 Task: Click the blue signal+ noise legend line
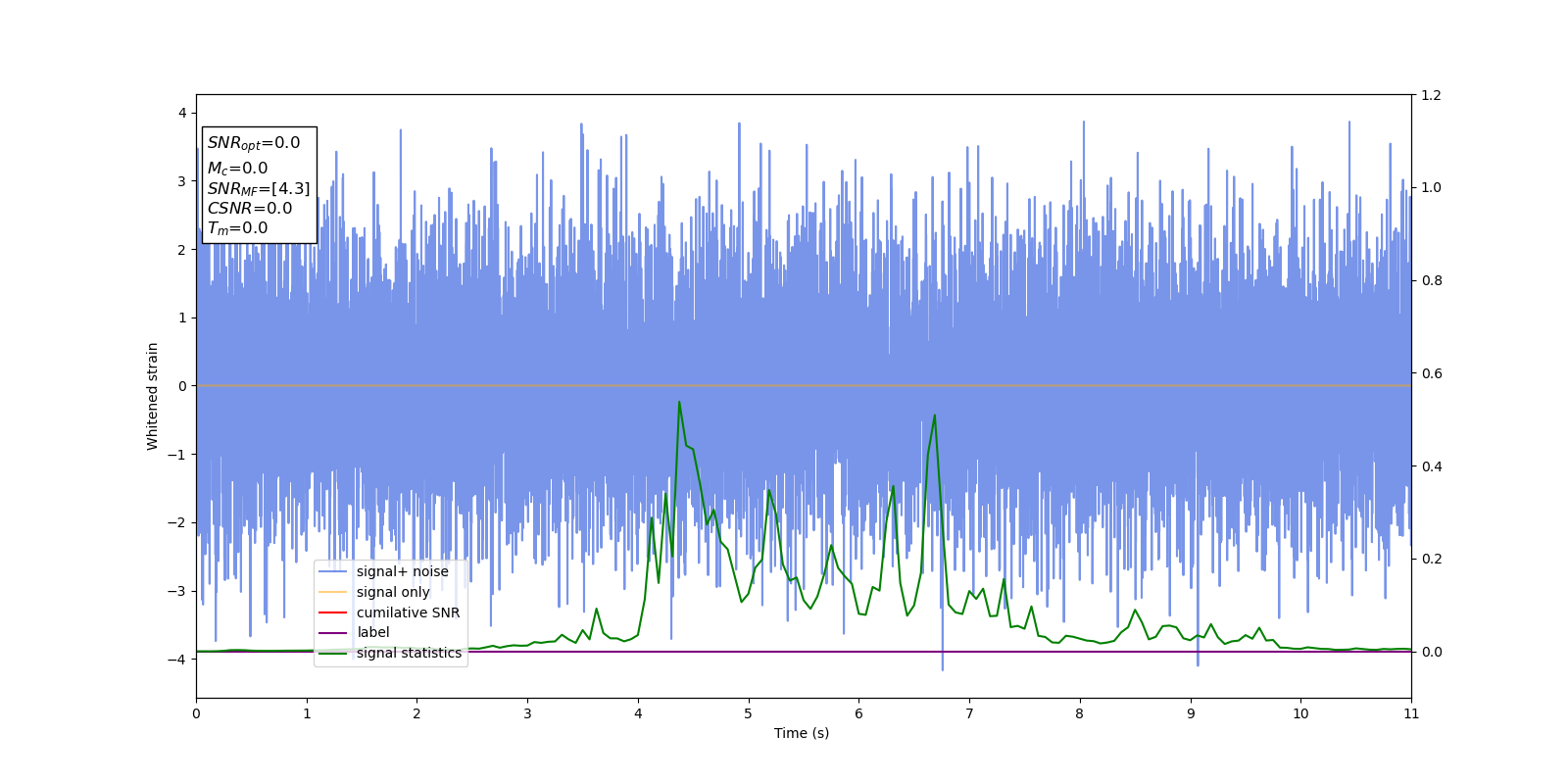coord(333,572)
